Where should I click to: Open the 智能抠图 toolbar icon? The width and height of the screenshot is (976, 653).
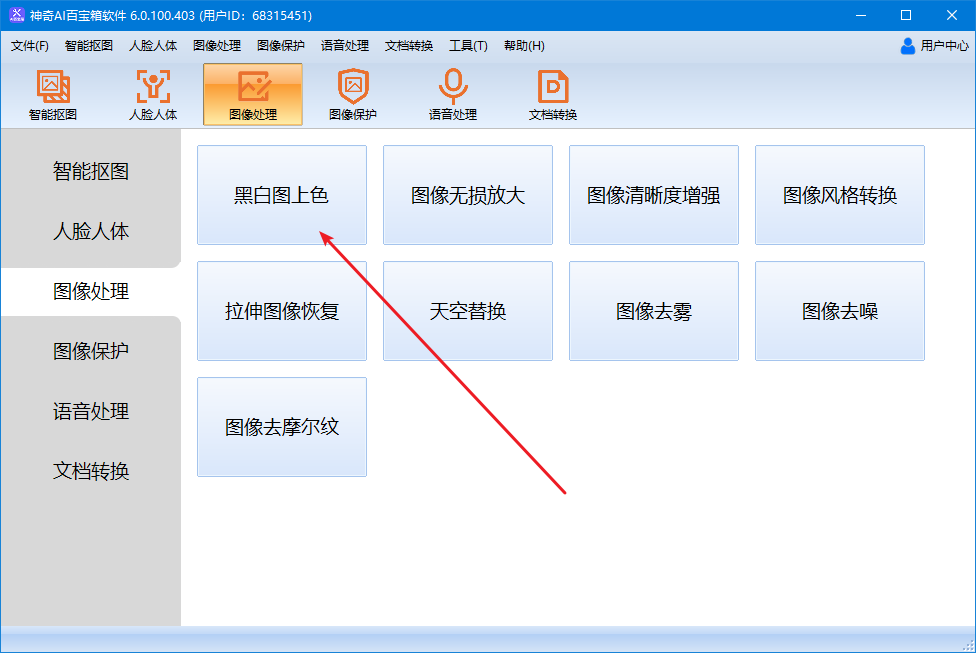pos(53,95)
